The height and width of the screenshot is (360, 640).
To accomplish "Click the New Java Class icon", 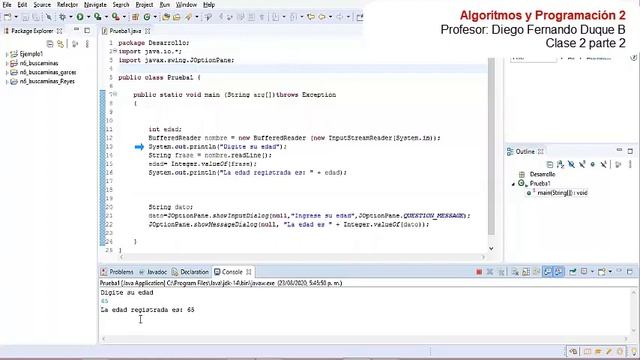I will (x=147, y=17).
